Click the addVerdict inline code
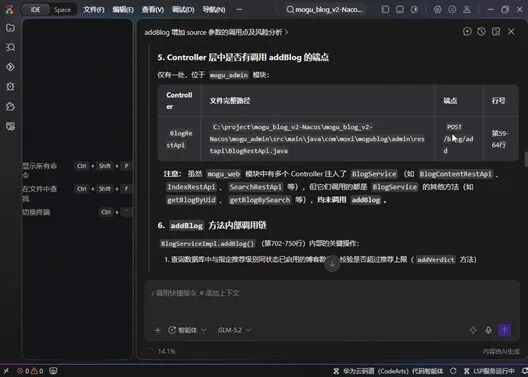The width and height of the screenshot is (528, 377). pos(436,260)
